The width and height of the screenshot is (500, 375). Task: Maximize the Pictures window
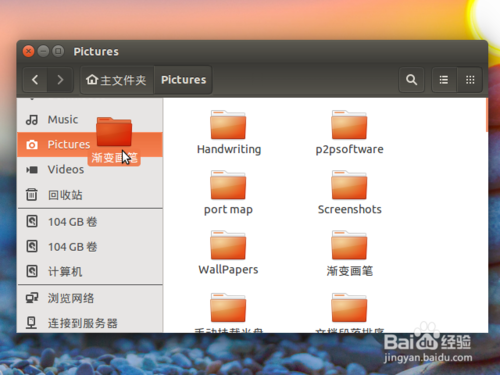(x=58, y=51)
